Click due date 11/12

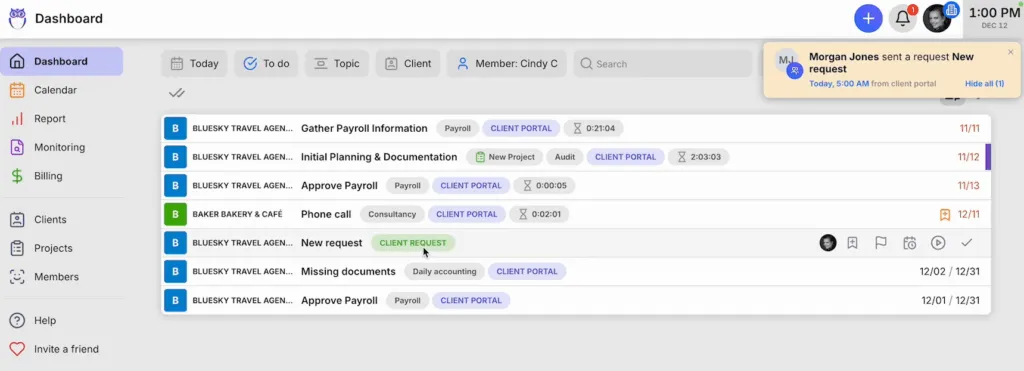pos(968,157)
